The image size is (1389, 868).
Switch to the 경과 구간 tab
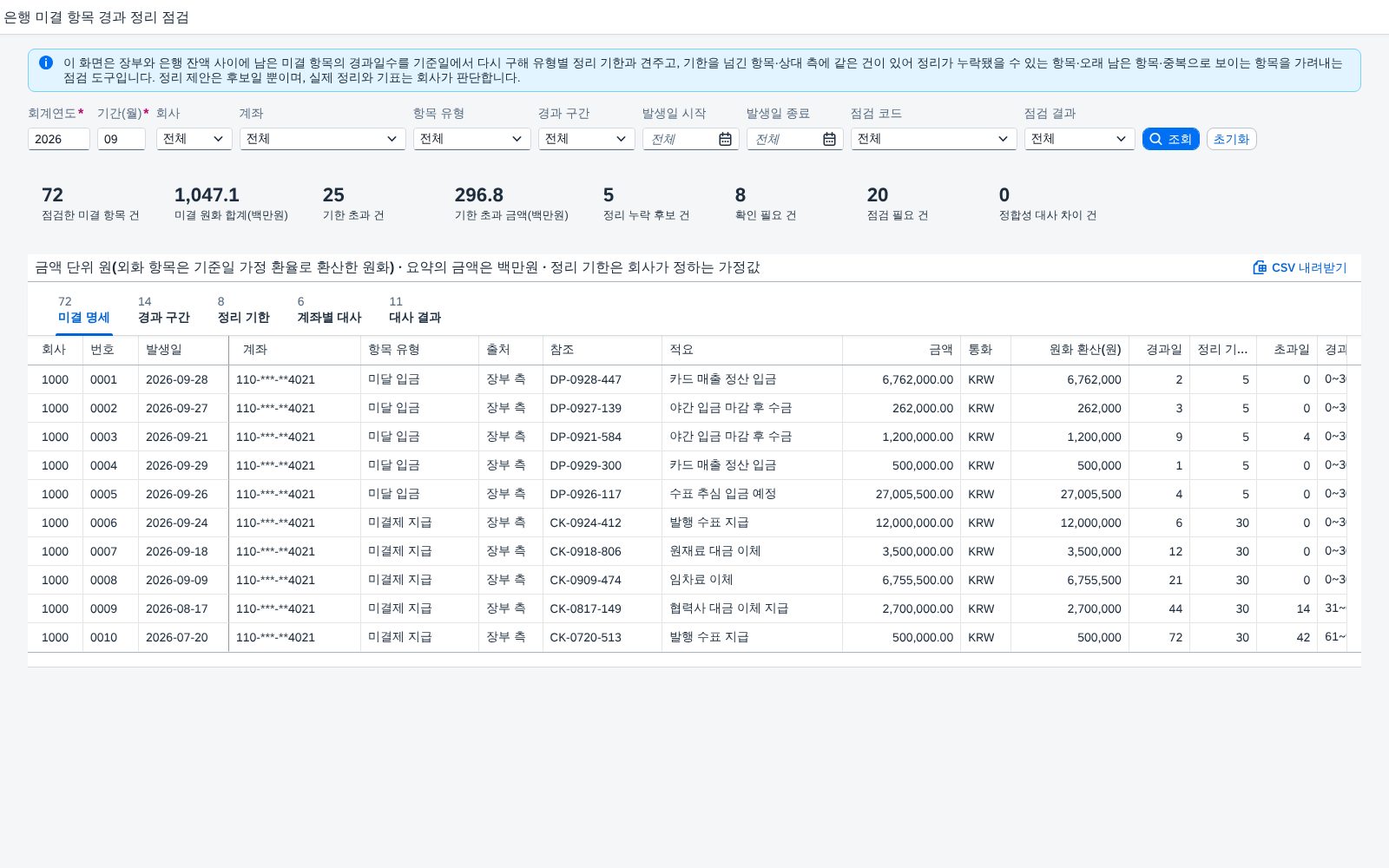point(163,310)
